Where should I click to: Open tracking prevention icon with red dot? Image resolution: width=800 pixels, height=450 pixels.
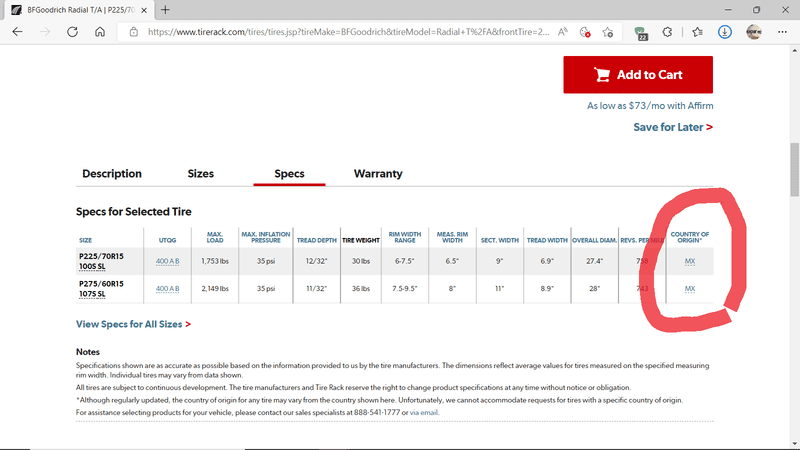coord(585,32)
